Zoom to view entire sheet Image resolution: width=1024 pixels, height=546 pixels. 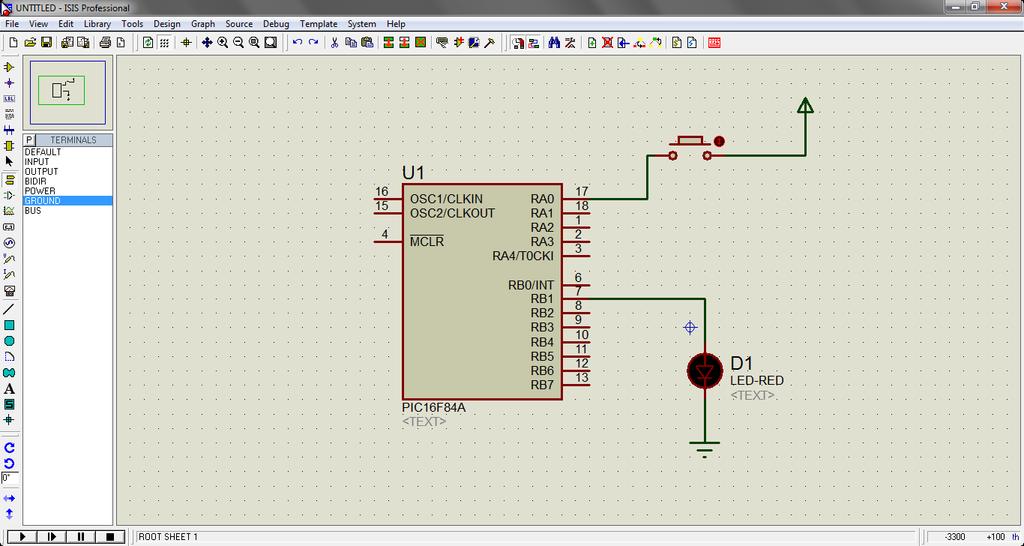click(x=254, y=42)
